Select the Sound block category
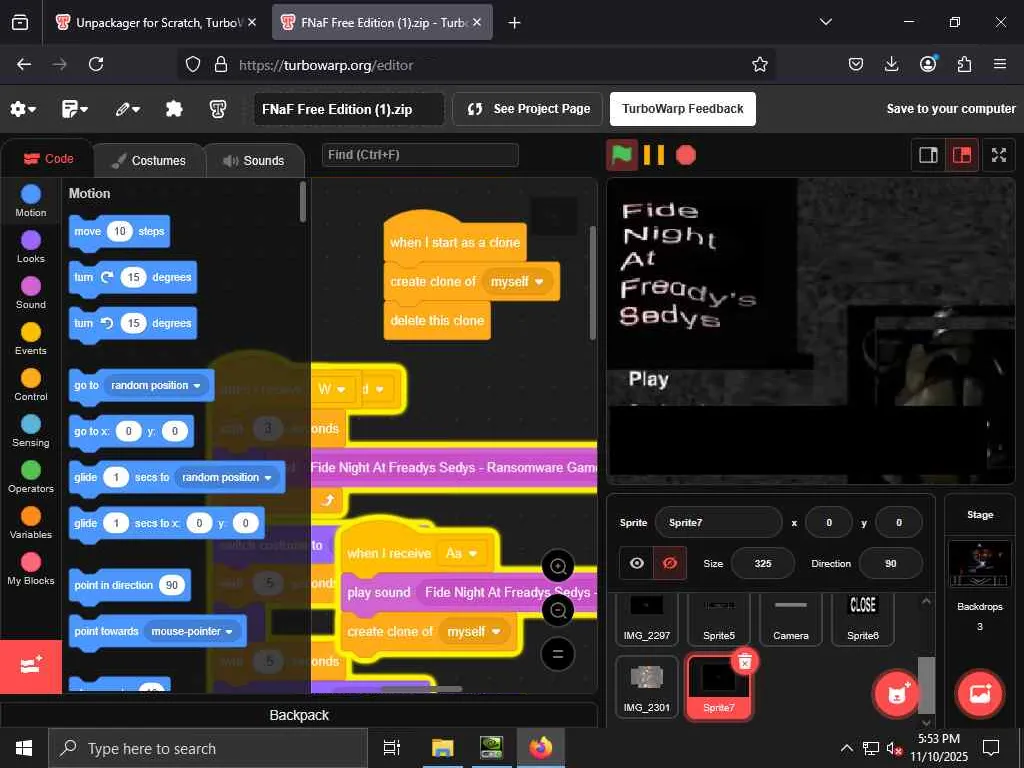1024x768 pixels. (31, 293)
